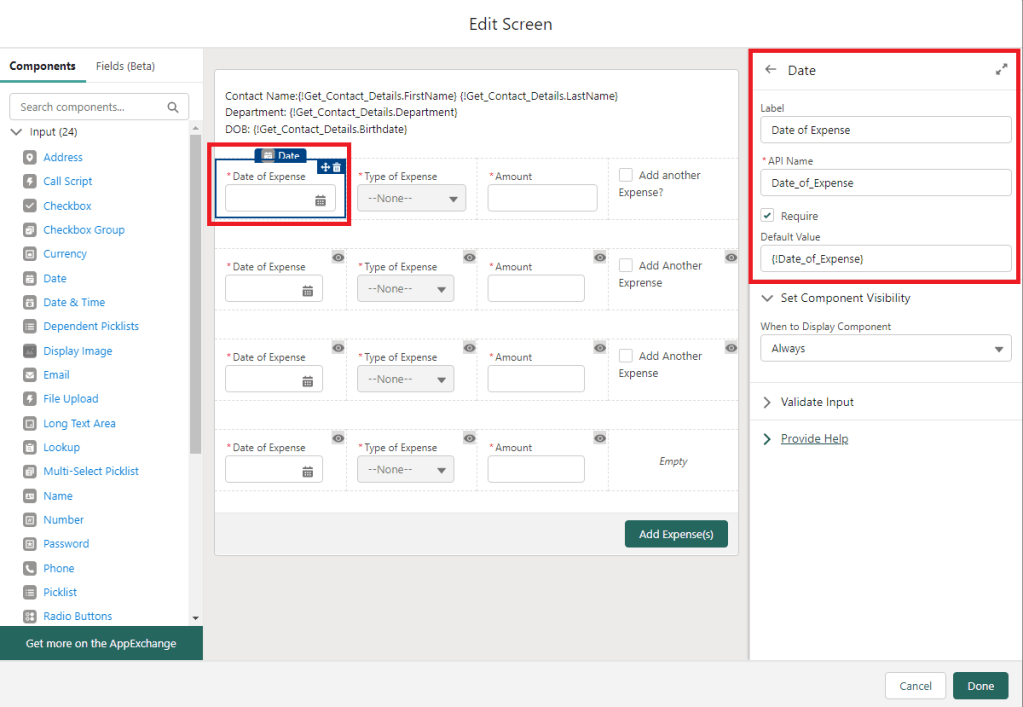Click Get more on the AppExchange
This screenshot has height=707, width=1023.
101,644
